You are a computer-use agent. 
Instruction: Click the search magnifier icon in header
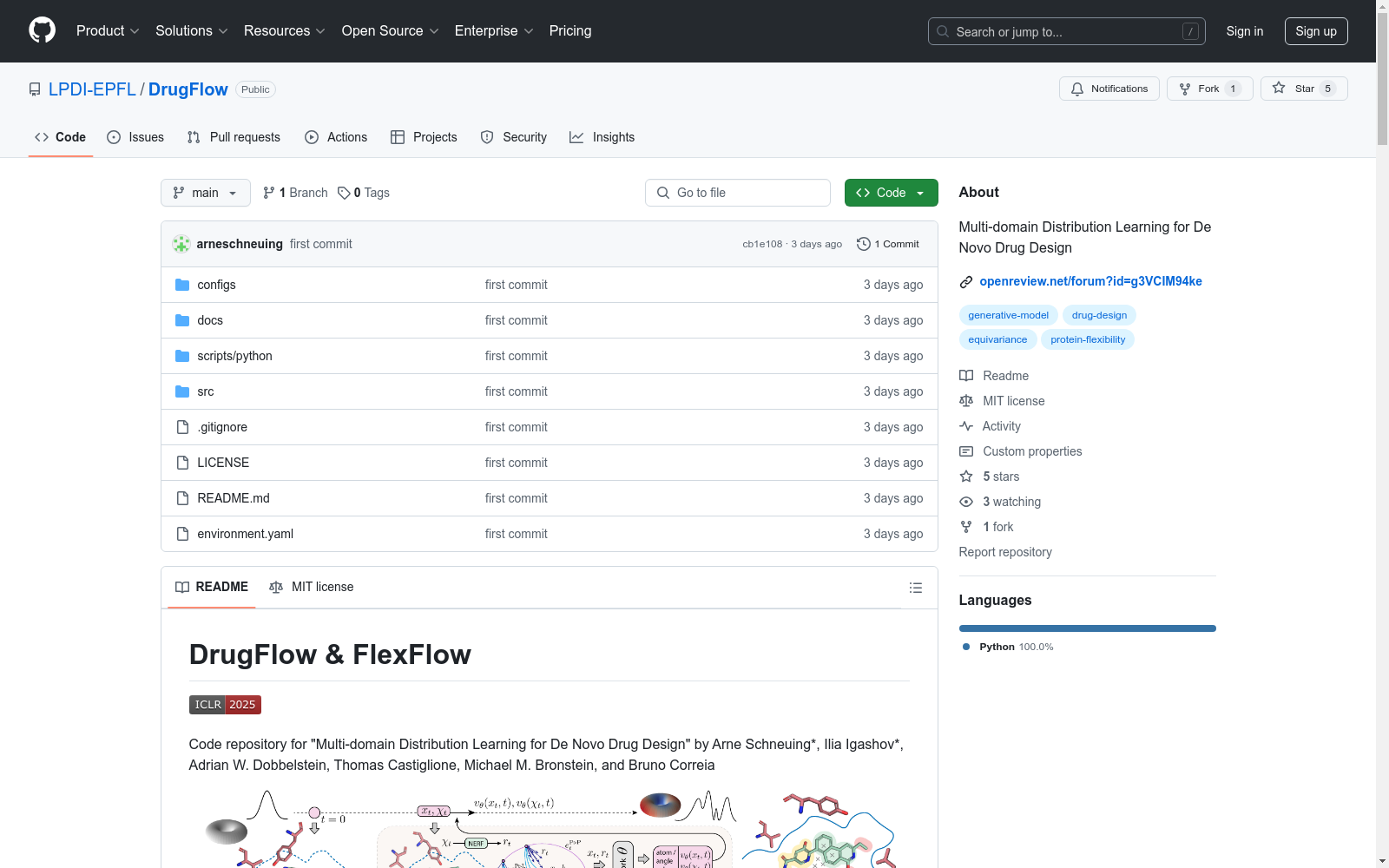coord(943,31)
